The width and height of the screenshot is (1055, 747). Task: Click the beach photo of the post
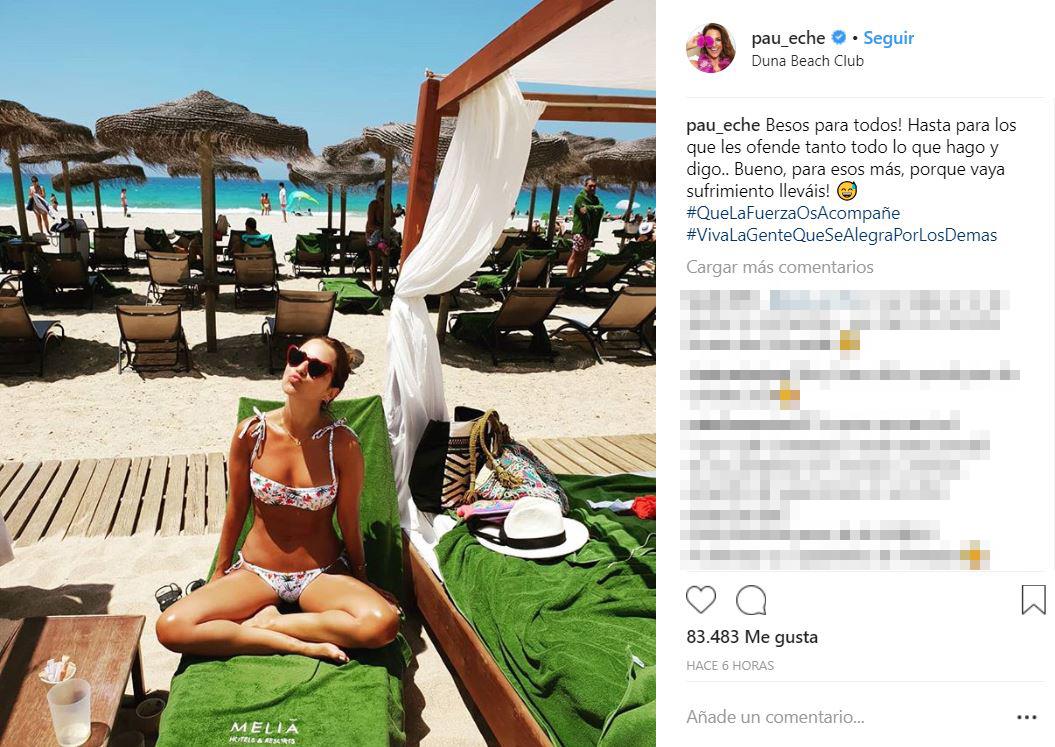(328, 374)
